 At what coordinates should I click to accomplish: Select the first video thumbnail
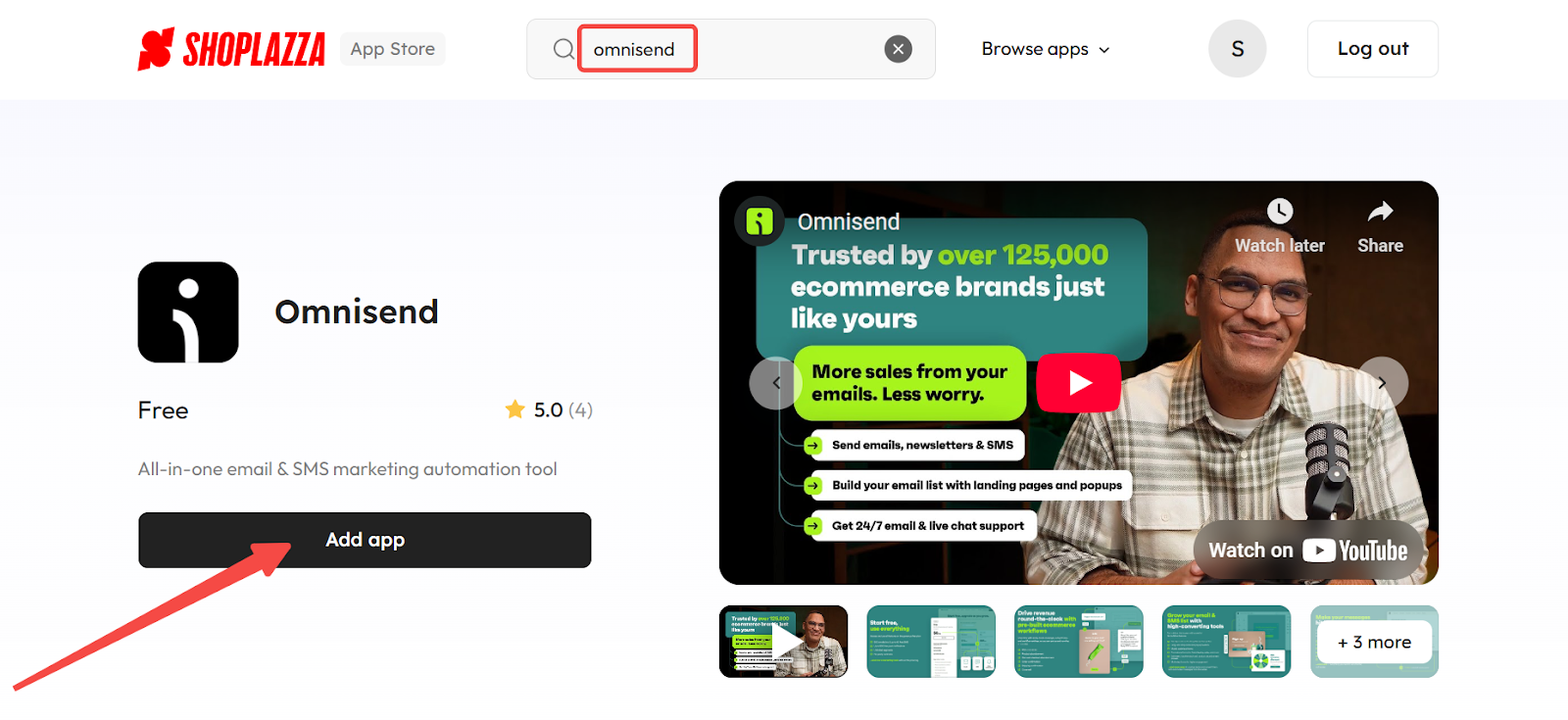tap(784, 642)
